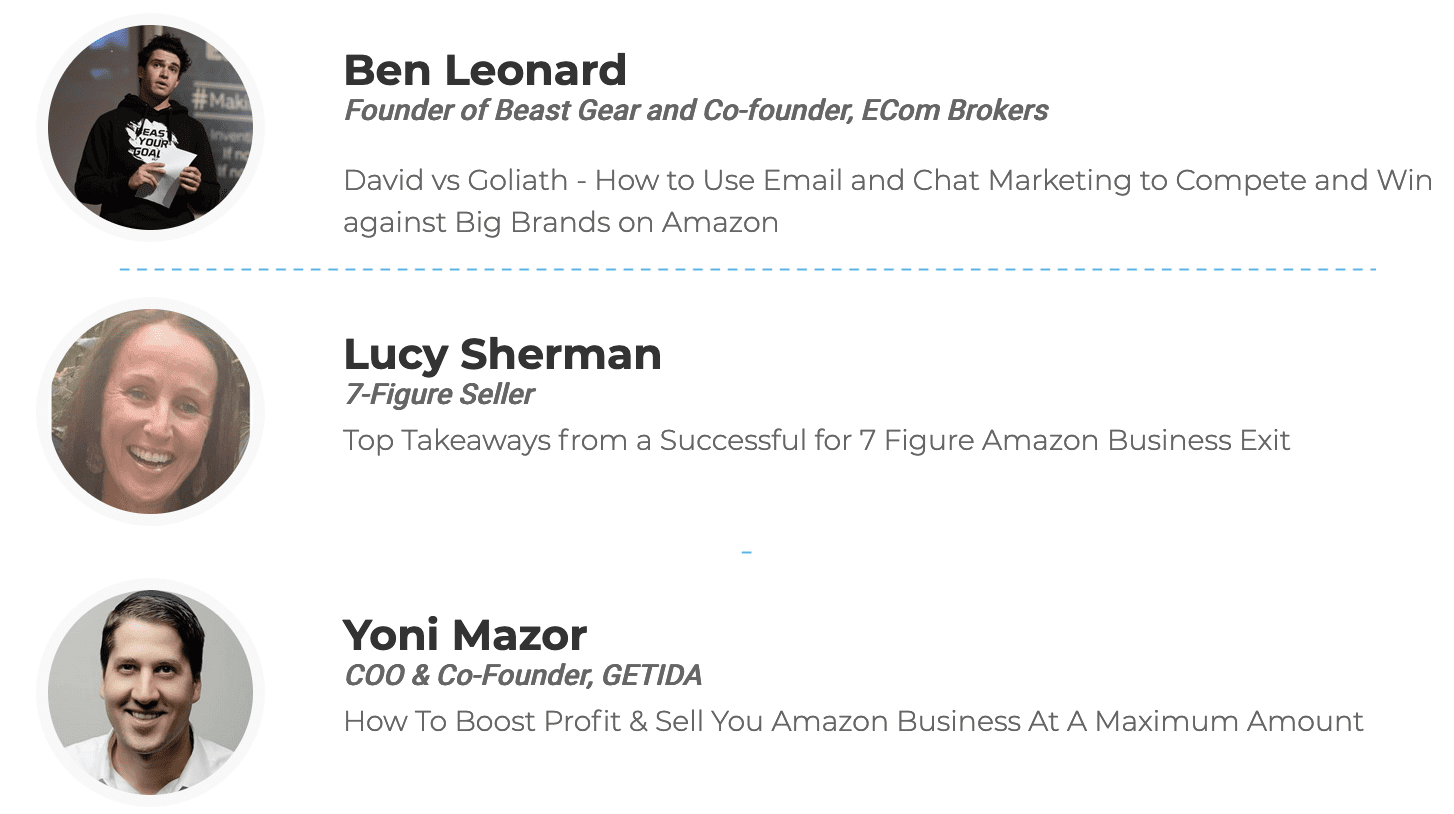Open Ben Leonard's circular speaker photo
Screen dimensions: 1454x814
[x=150, y=127]
